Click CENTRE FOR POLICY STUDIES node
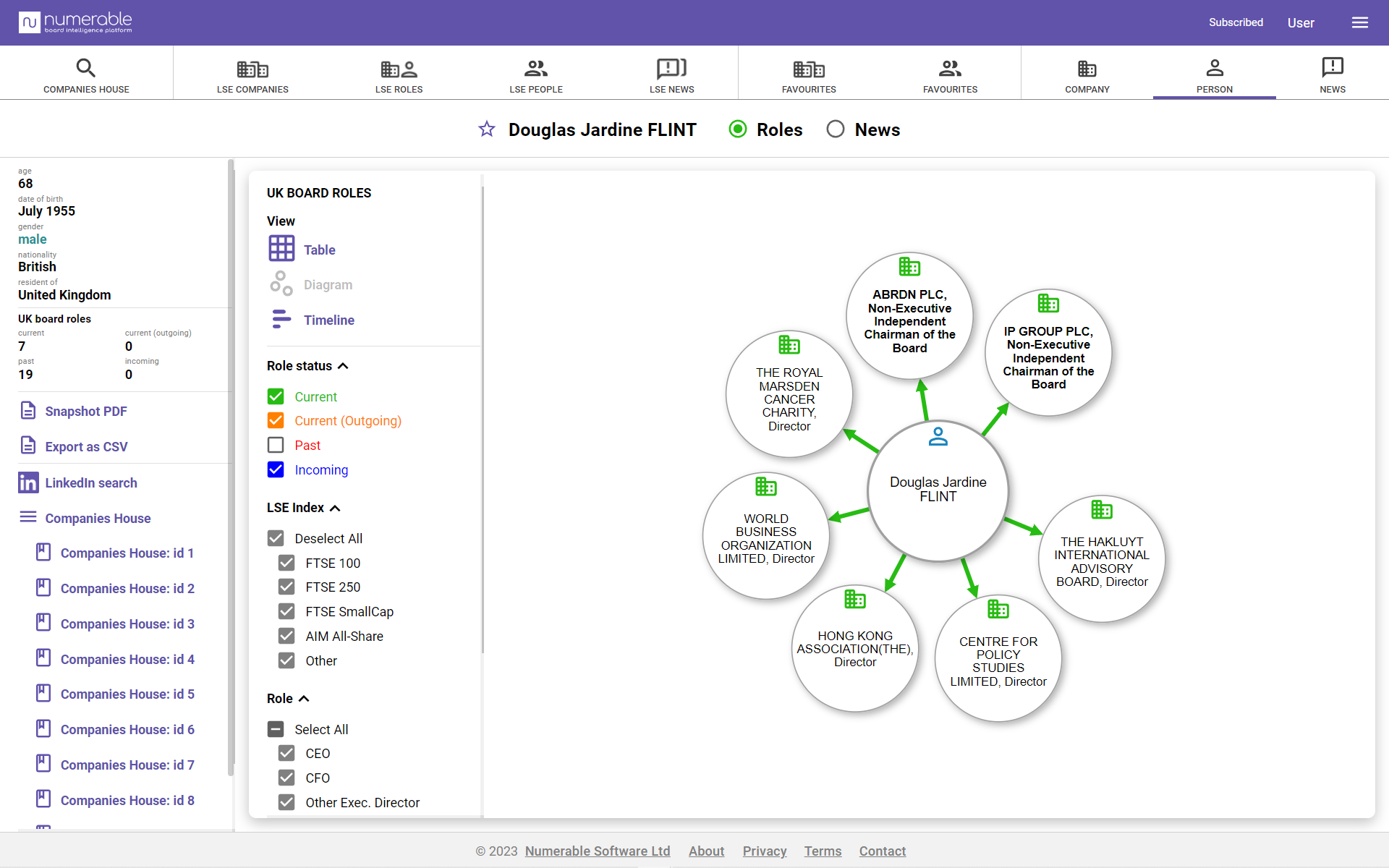The width and height of the screenshot is (1389, 868). coord(998,658)
